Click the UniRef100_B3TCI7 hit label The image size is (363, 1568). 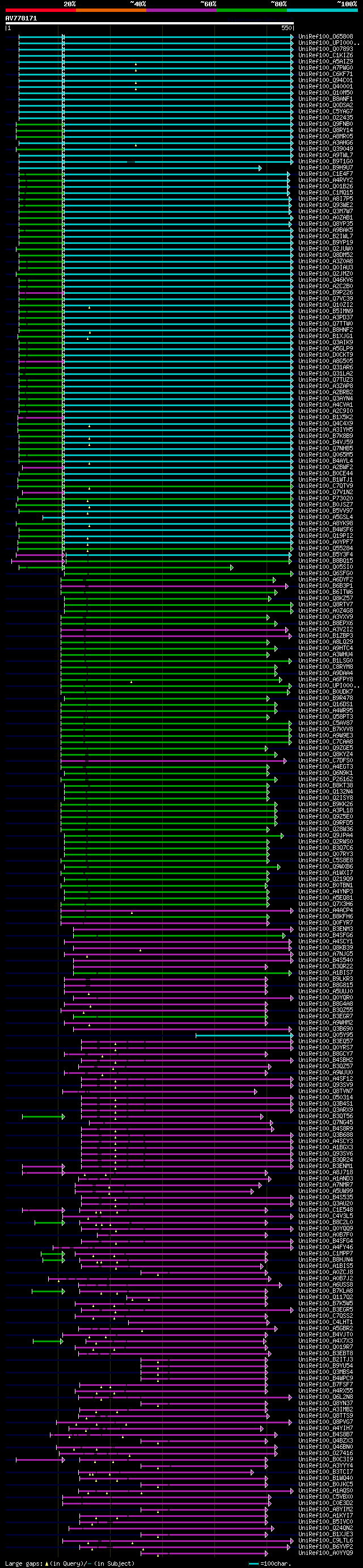pos(325,1472)
